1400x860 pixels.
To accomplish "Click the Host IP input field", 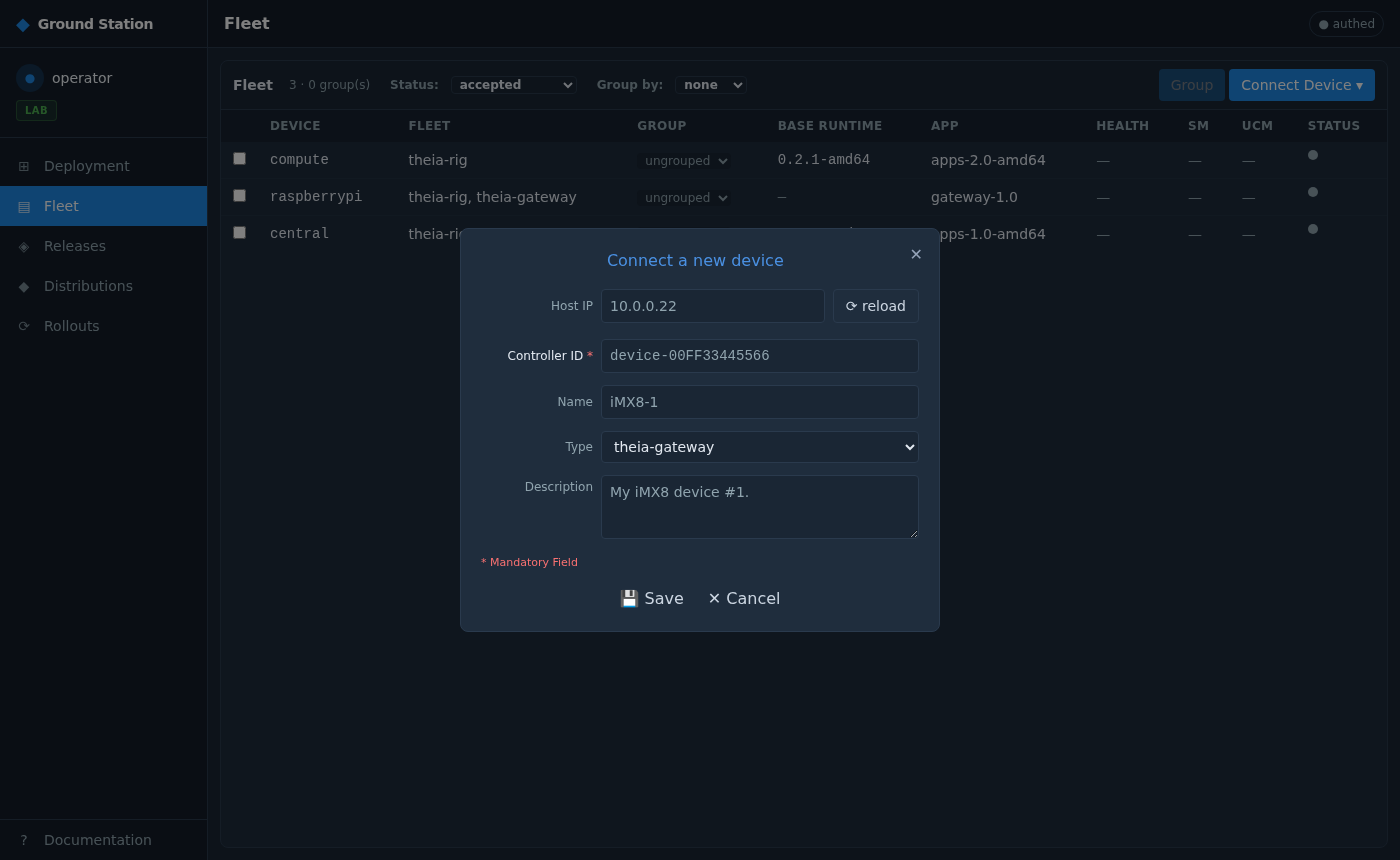I will 713,306.
